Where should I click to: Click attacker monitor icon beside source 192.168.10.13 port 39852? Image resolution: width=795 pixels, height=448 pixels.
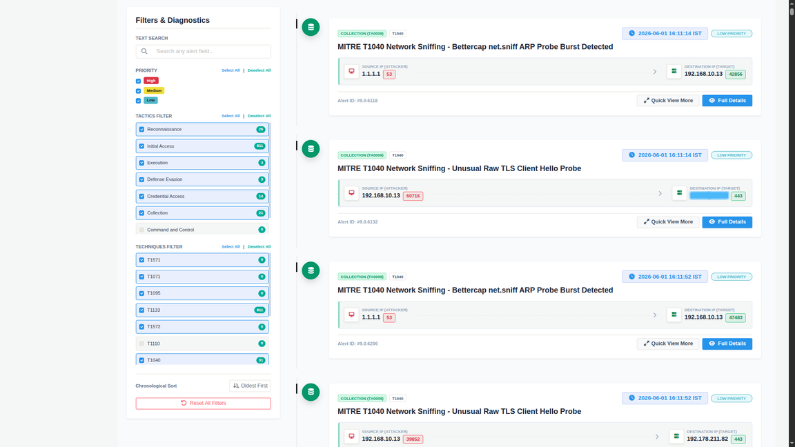coord(351,436)
